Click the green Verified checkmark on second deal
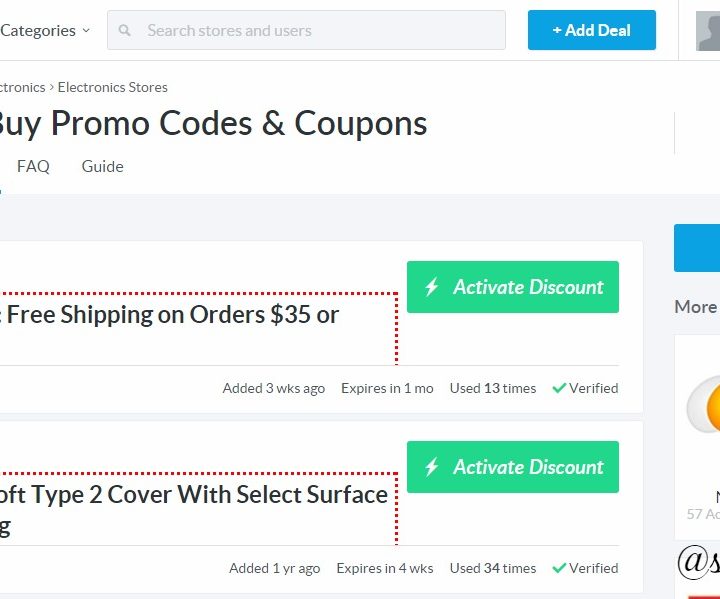The height and width of the screenshot is (599, 720). pos(559,568)
